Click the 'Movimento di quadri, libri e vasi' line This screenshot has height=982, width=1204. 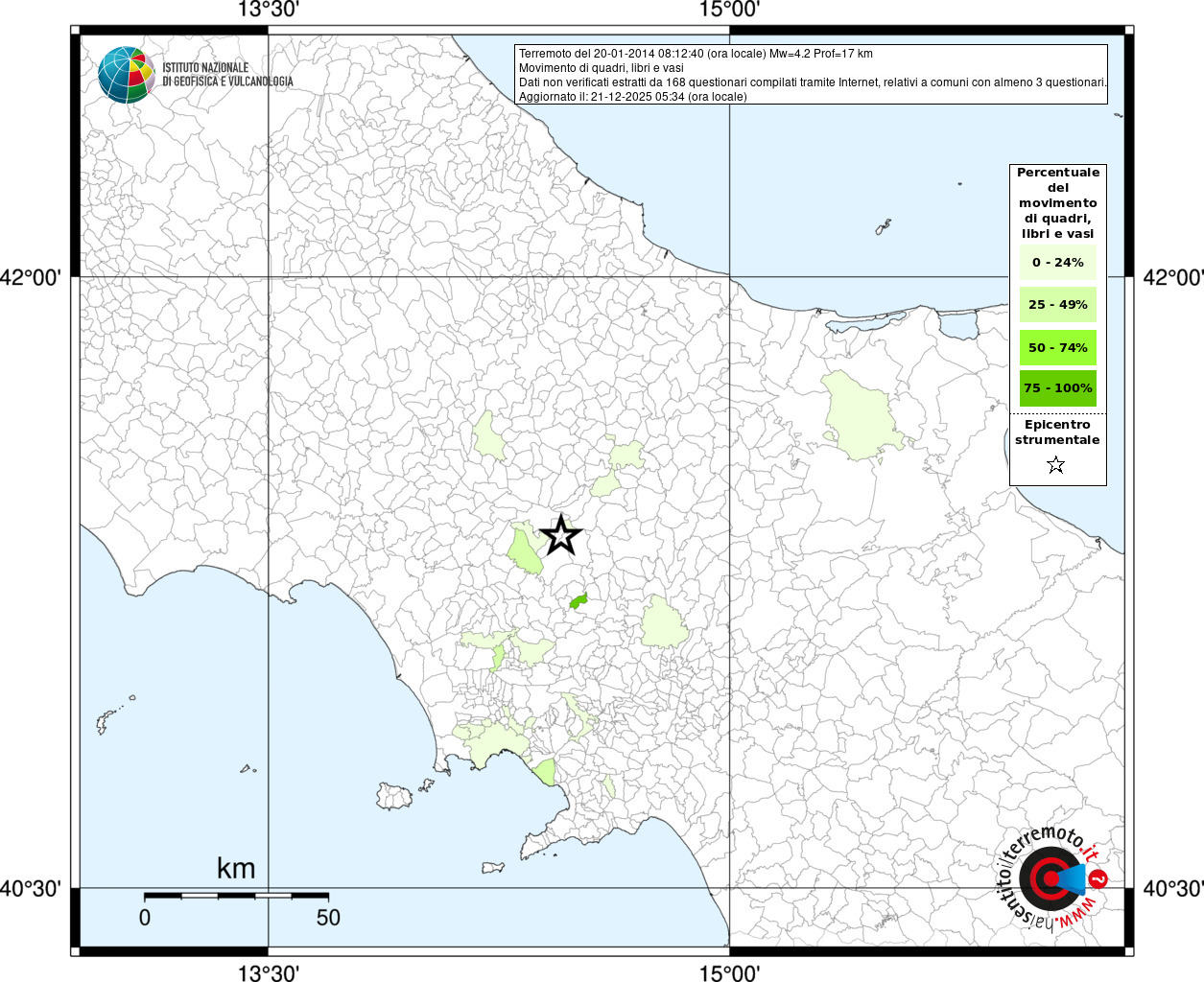point(602,68)
